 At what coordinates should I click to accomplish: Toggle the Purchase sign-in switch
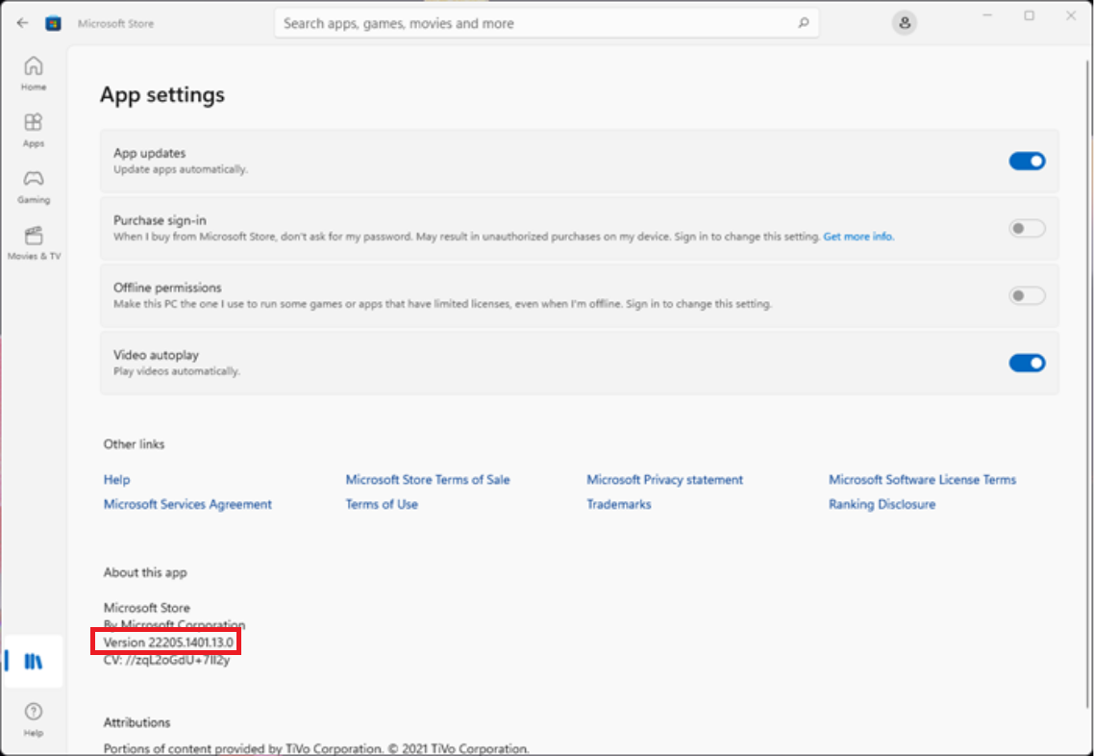(1026, 228)
